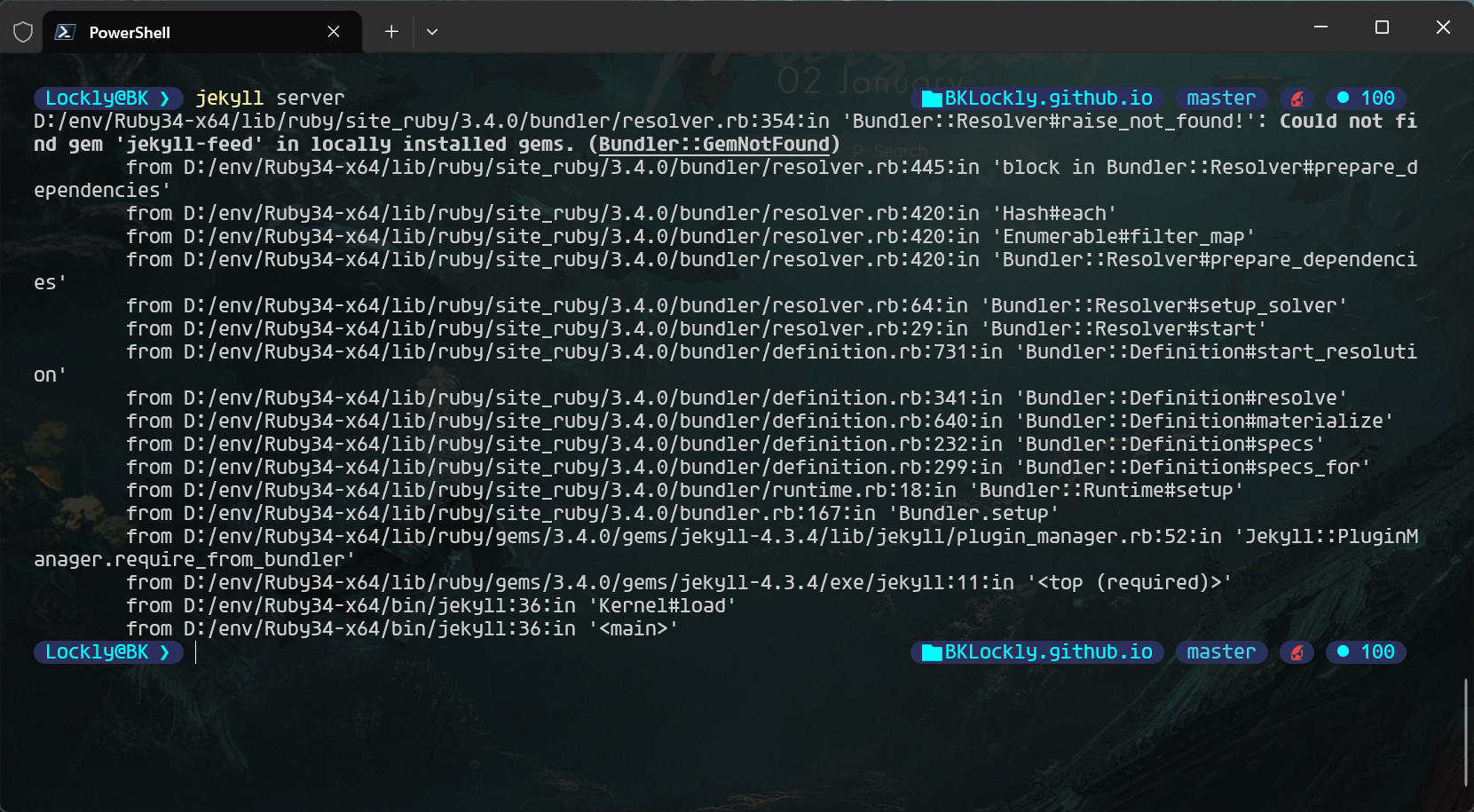1474x812 pixels.
Task: Open a new terminal tab
Action: [391, 32]
